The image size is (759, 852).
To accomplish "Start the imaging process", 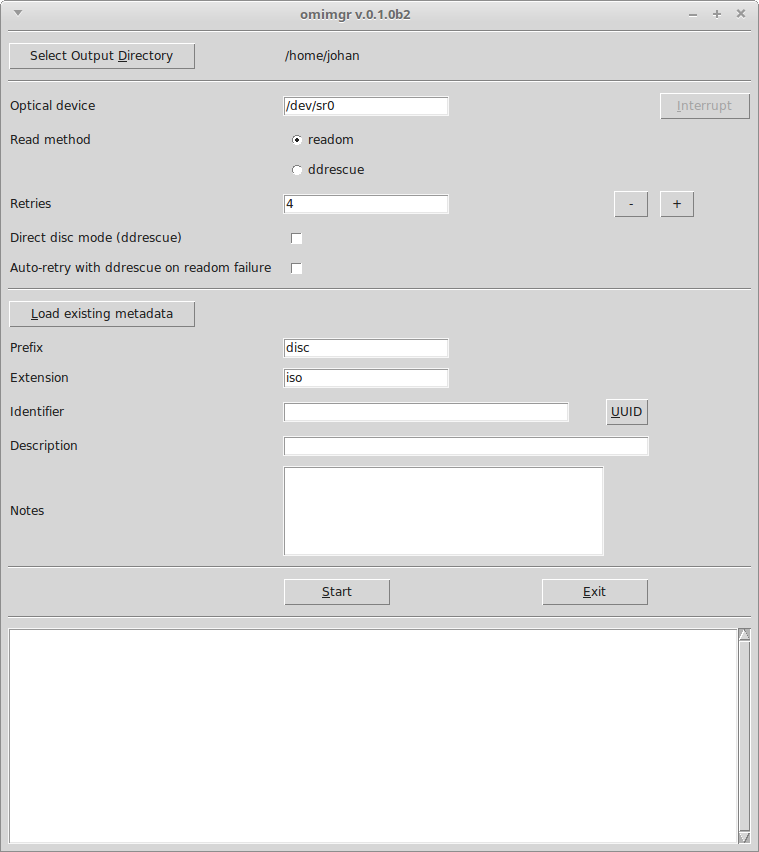I will click(337, 592).
